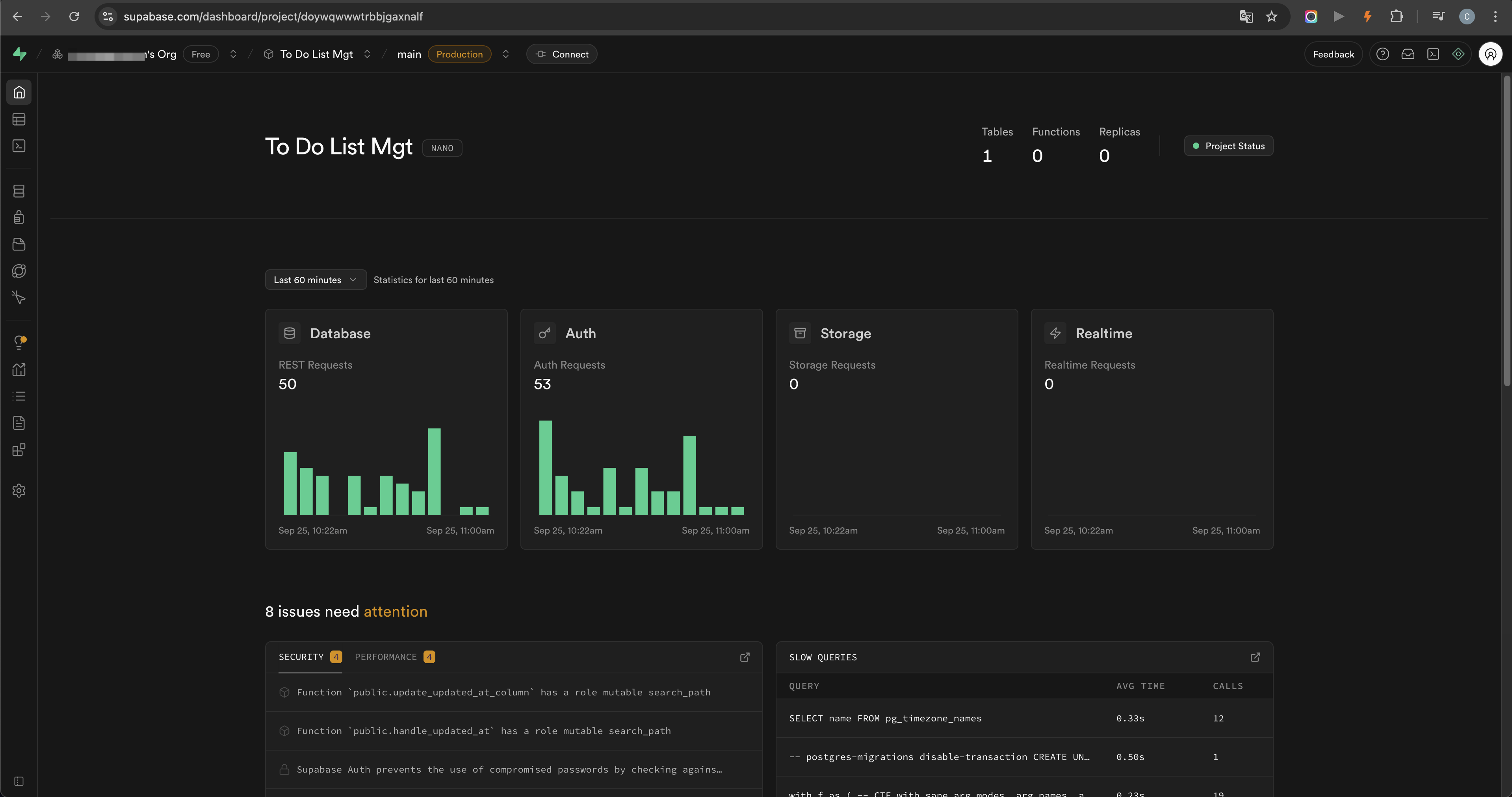View site information icon in address bar
The width and height of the screenshot is (1512, 797).
click(x=108, y=17)
